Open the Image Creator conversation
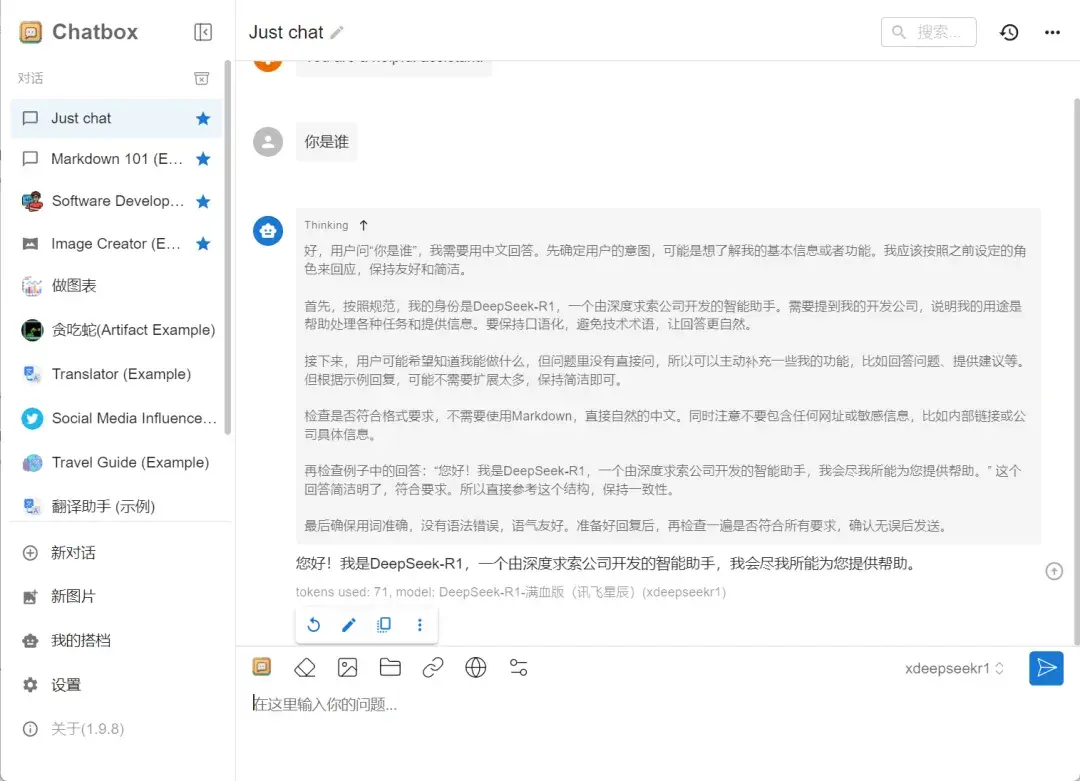 (x=116, y=244)
